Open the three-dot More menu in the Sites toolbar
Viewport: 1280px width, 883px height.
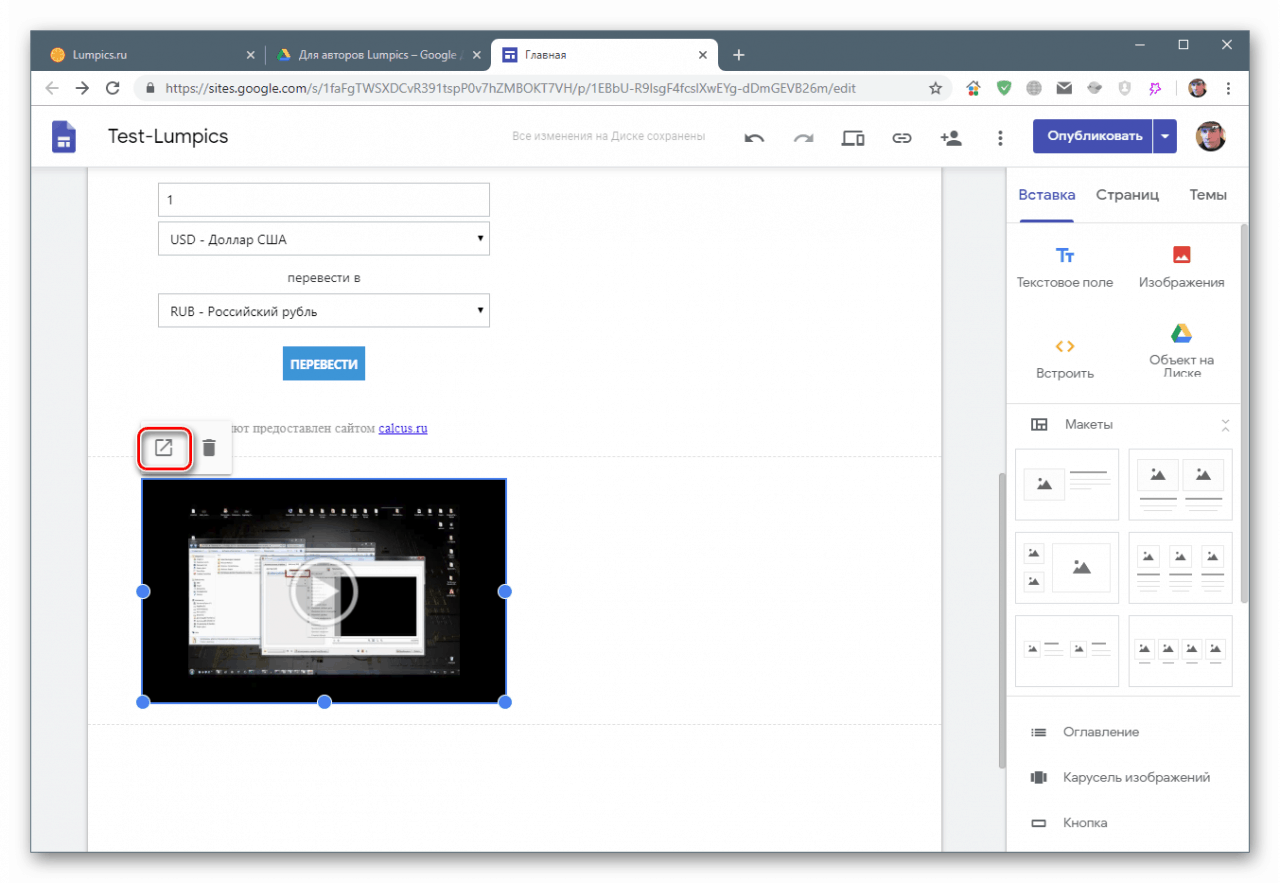click(1000, 138)
